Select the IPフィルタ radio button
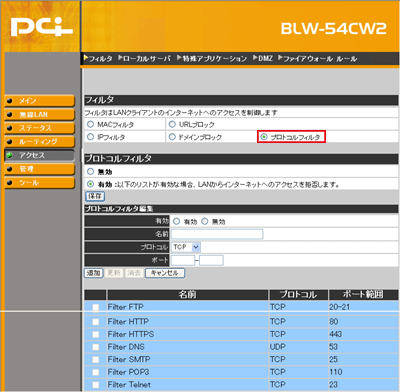The height and width of the screenshot is (392, 400). pyautogui.click(x=90, y=137)
